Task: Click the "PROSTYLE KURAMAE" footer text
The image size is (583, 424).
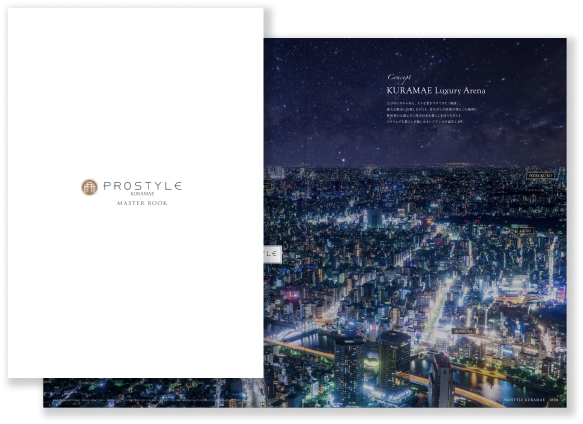Action: [x=524, y=400]
